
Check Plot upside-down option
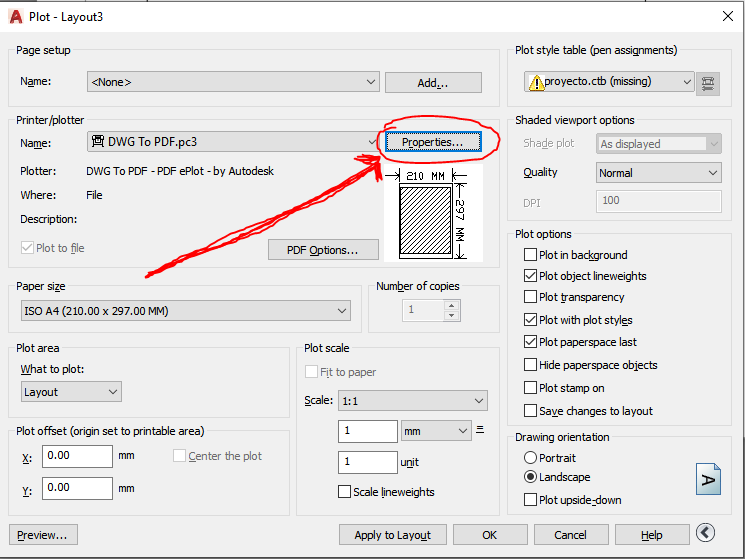click(x=530, y=500)
